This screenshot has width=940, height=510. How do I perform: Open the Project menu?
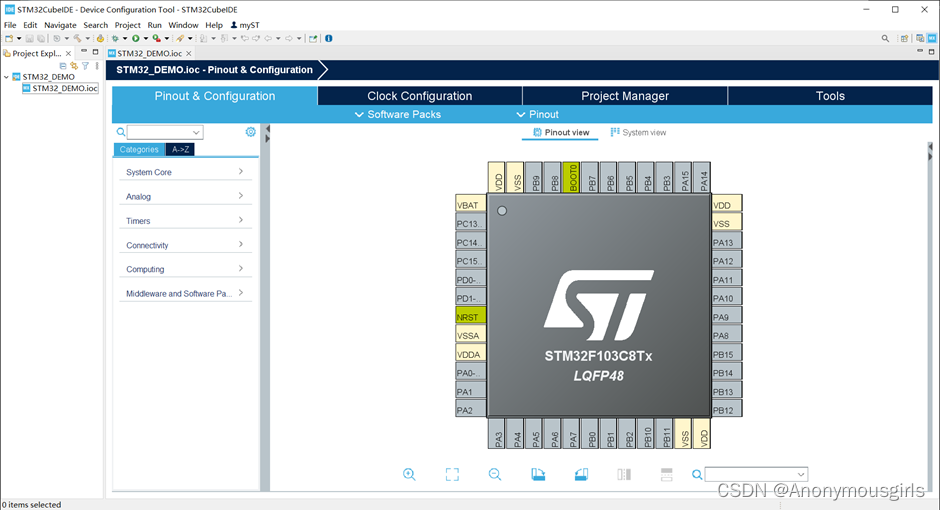[x=128, y=25]
